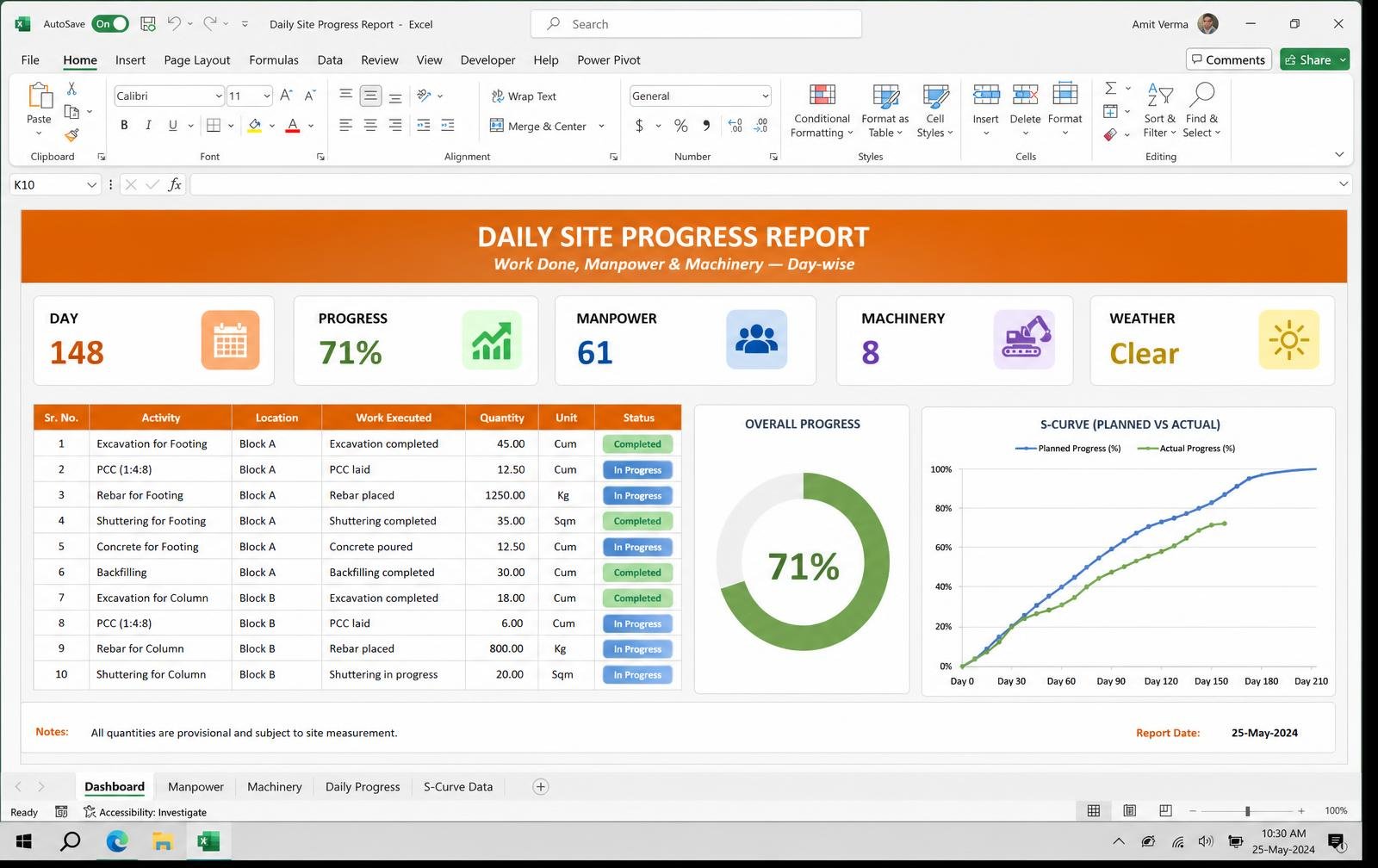This screenshot has height=868, width=1378.
Task: Toggle Center horizontal alignment
Action: click(x=370, y=126)
